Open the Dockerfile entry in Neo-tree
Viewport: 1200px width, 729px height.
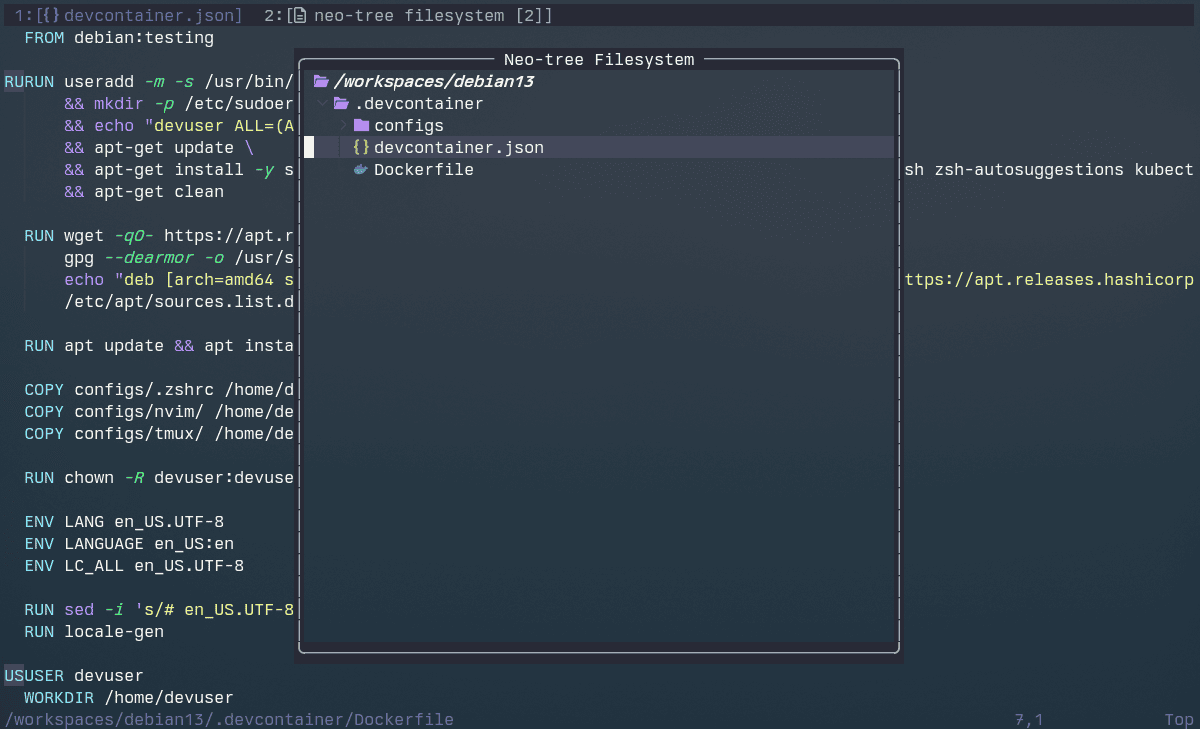[x=423, y=170]
